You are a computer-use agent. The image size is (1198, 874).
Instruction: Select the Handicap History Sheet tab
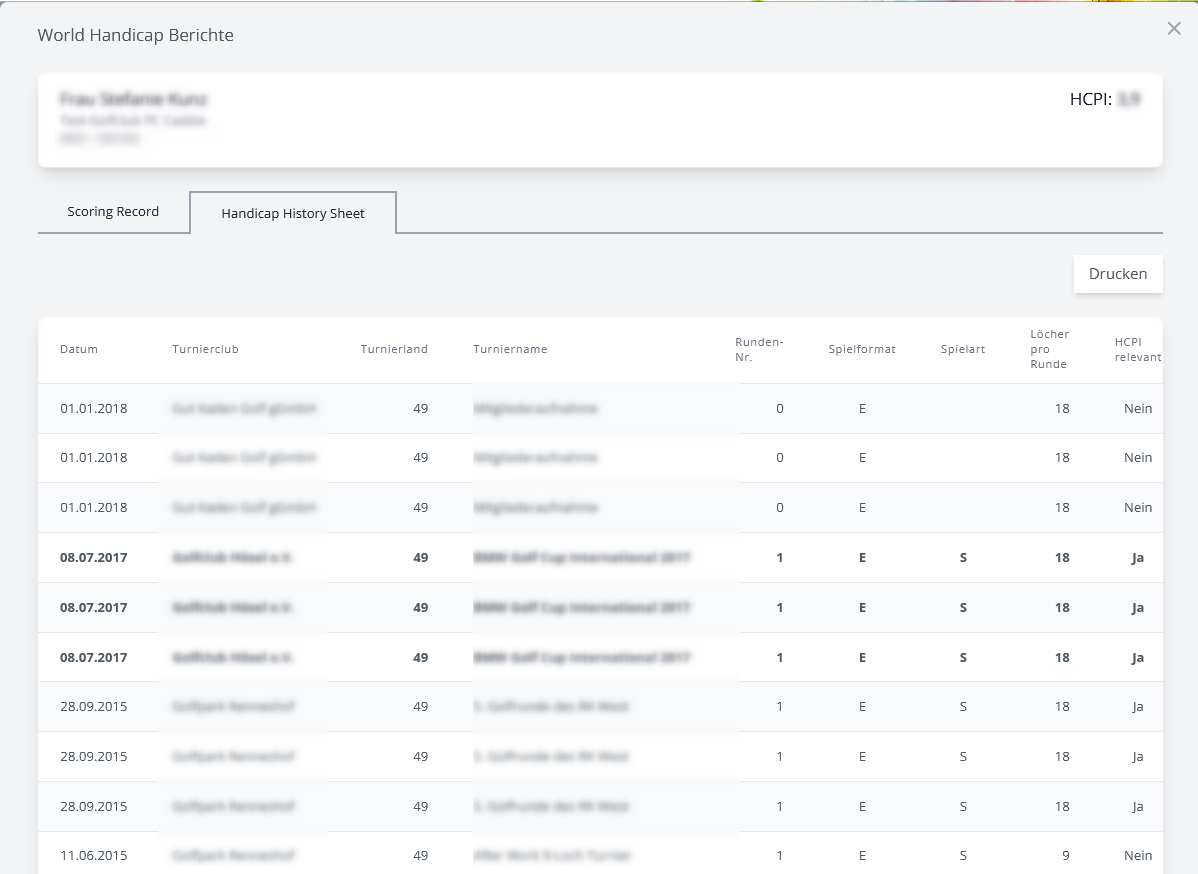tap(293, 213)
